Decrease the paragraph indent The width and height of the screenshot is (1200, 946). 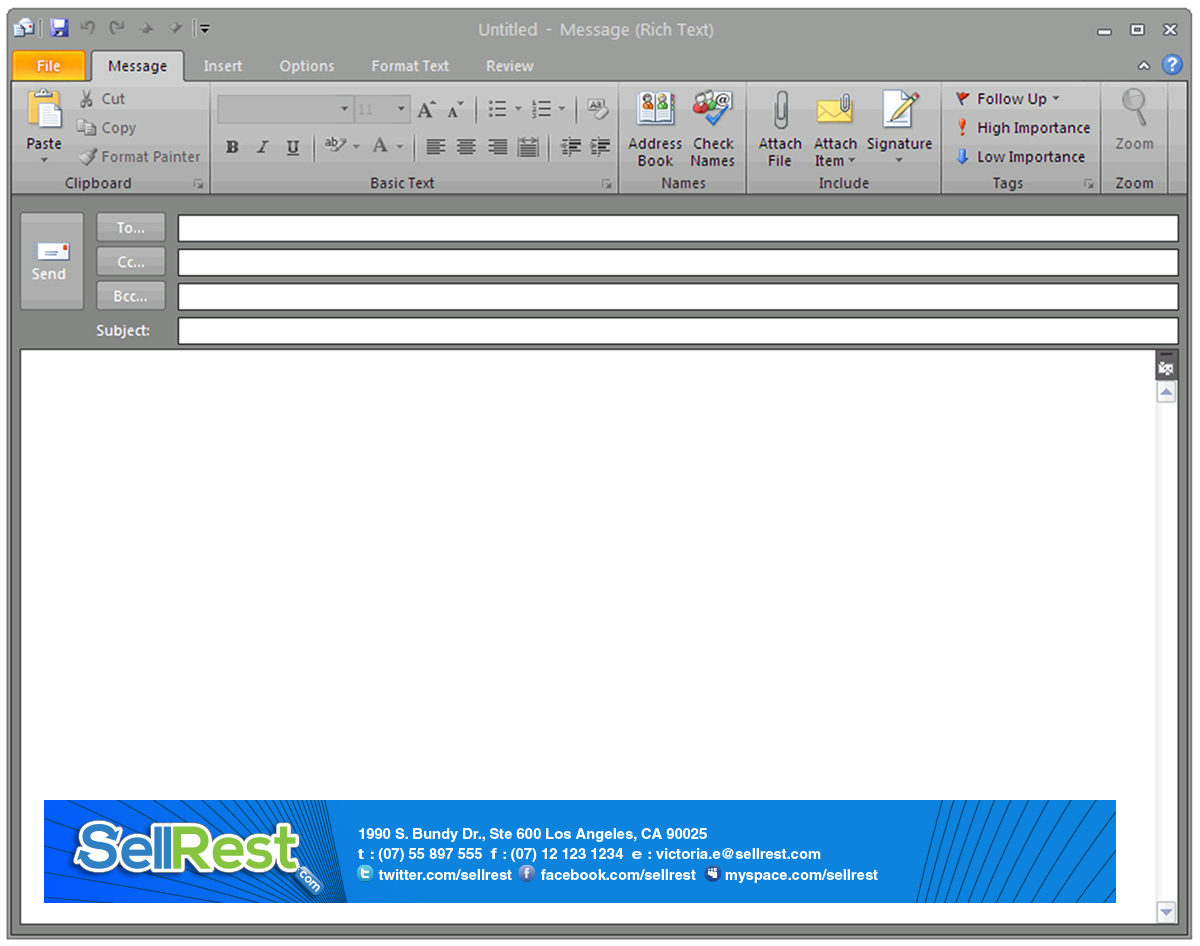coord(571,147)
